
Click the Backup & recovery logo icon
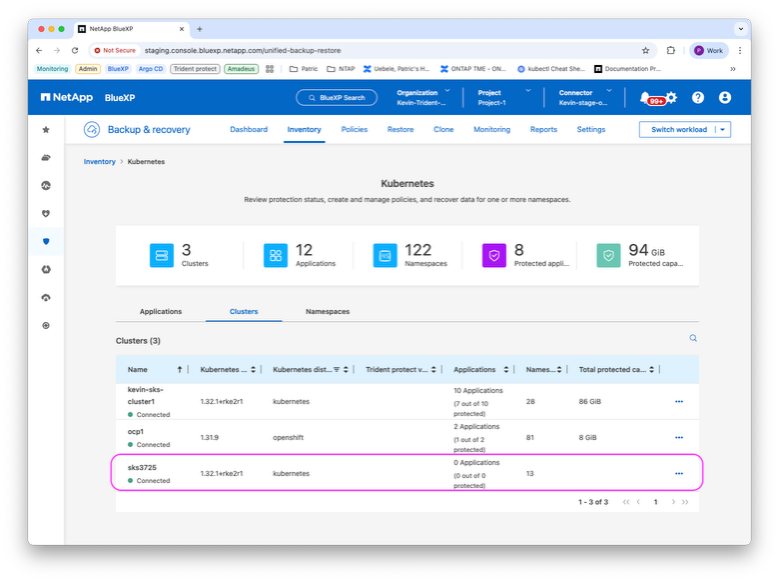(92, 130)
